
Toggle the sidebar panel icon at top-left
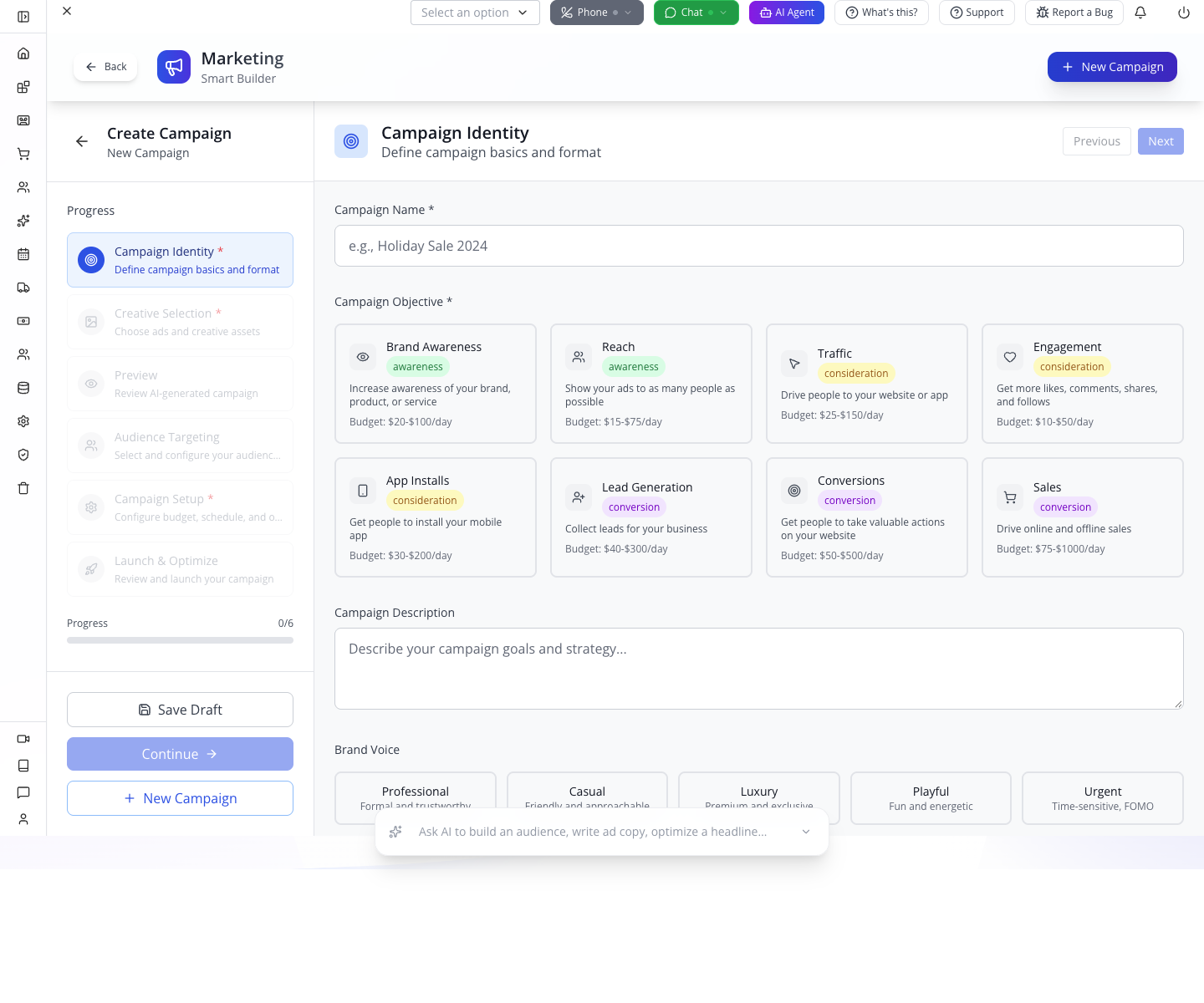point(23,17)
